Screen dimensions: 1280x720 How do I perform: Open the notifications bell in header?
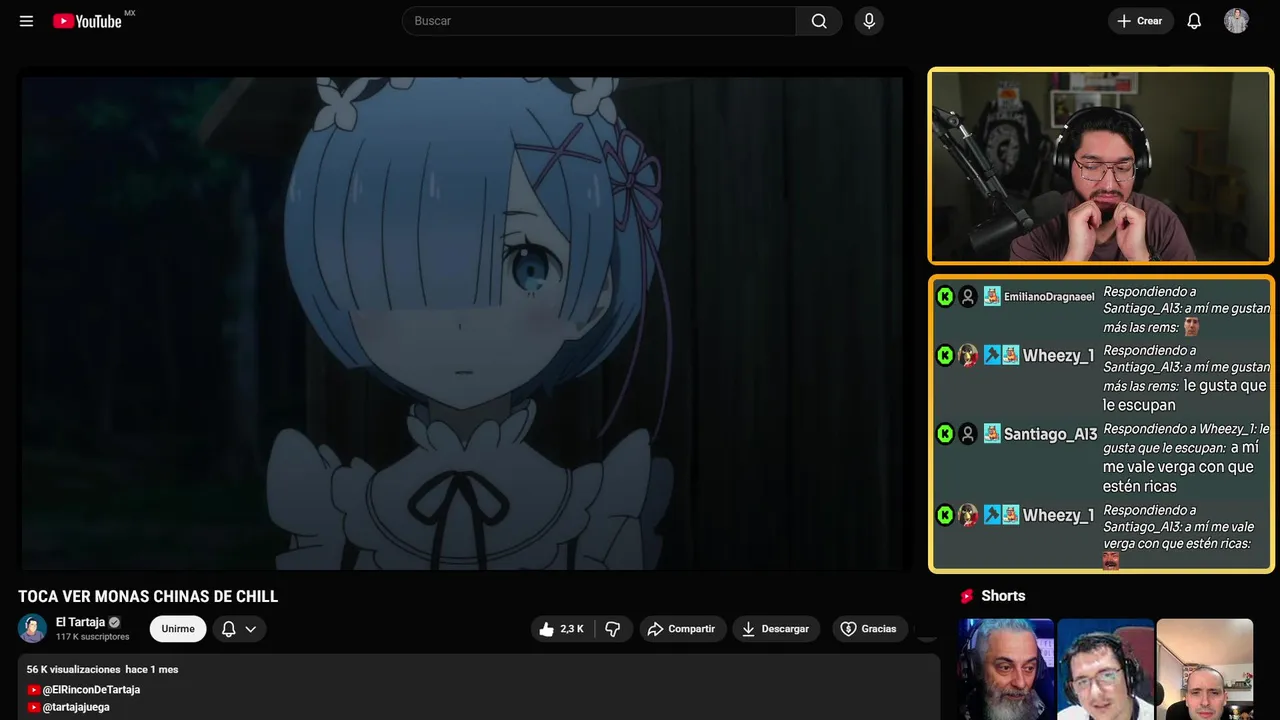pos(1194,21)
